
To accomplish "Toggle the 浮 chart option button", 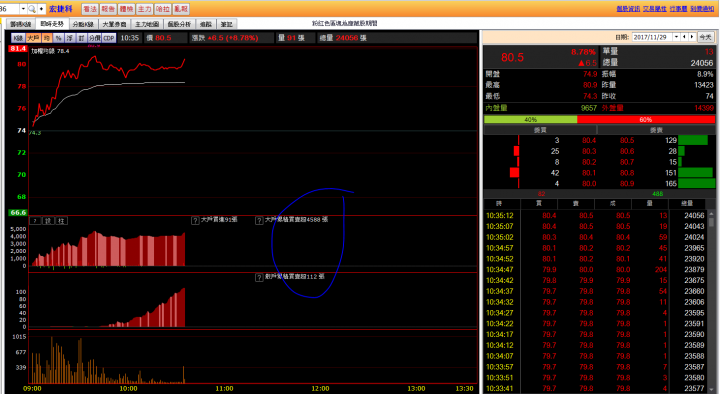I will point(70,38).
